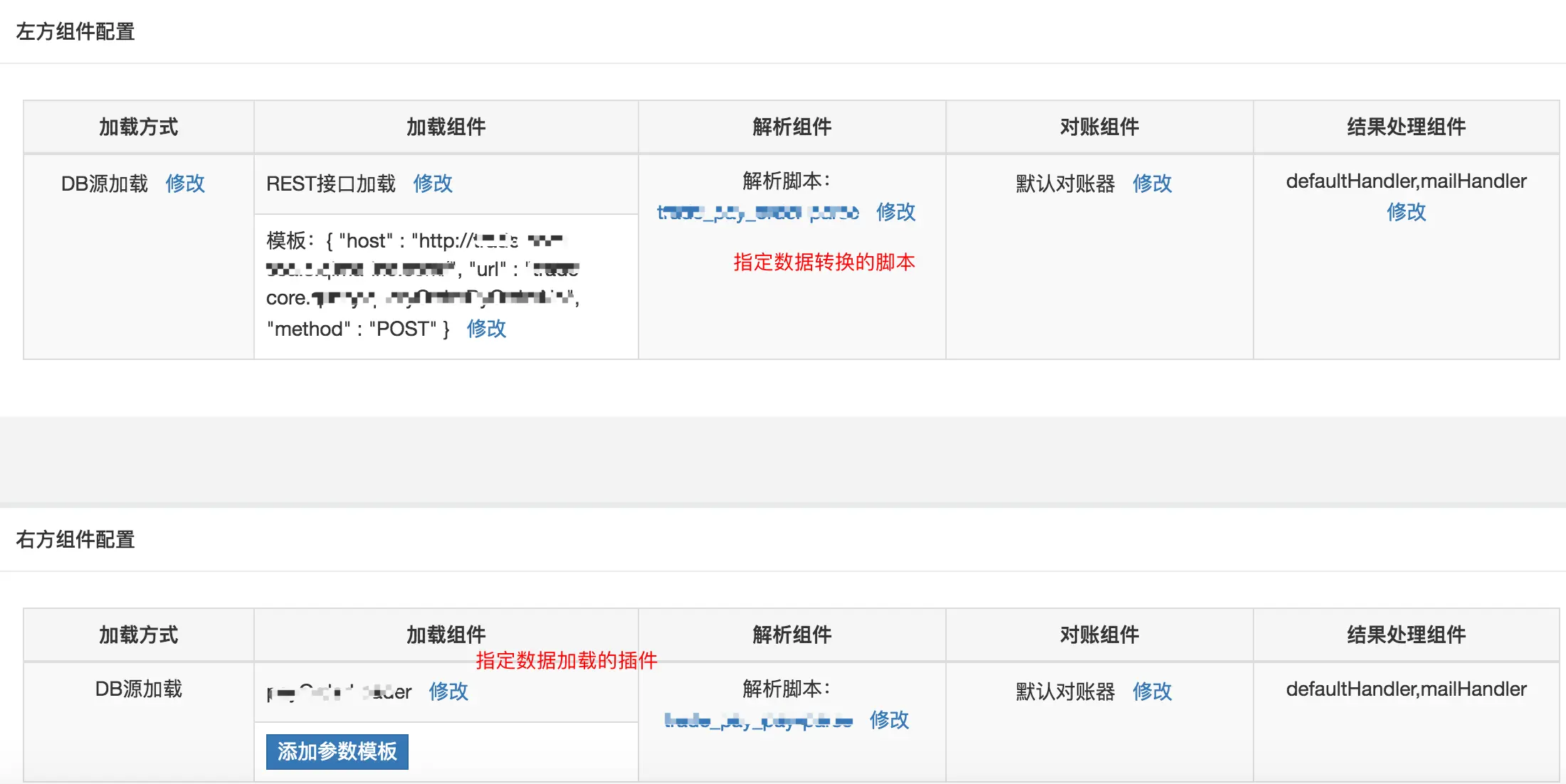The height and width of the screenshot is (784, 1566).
Task: Click right table 解析组件 column header
Action: 792,635
